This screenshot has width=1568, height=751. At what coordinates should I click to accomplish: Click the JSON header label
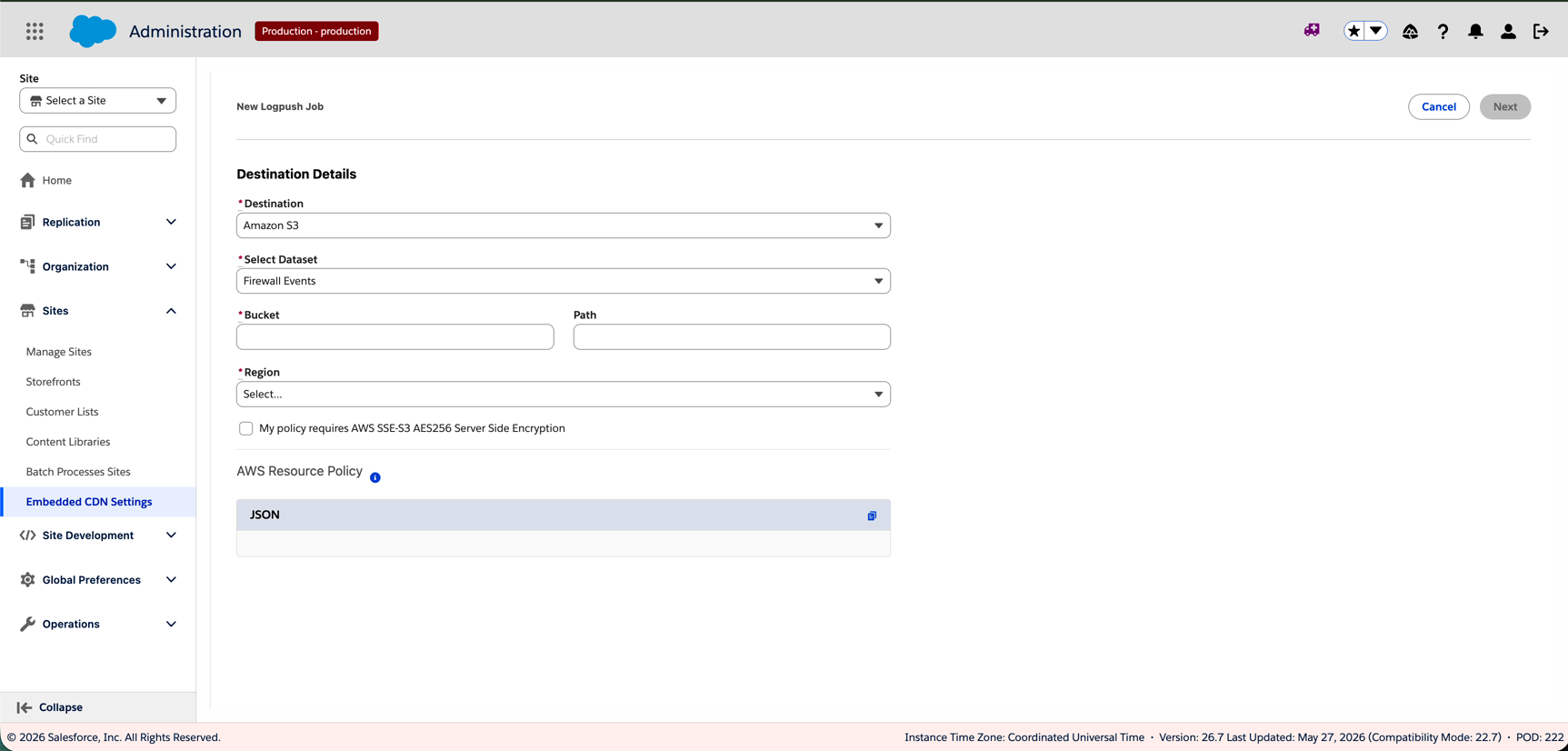tap(265, 515)
